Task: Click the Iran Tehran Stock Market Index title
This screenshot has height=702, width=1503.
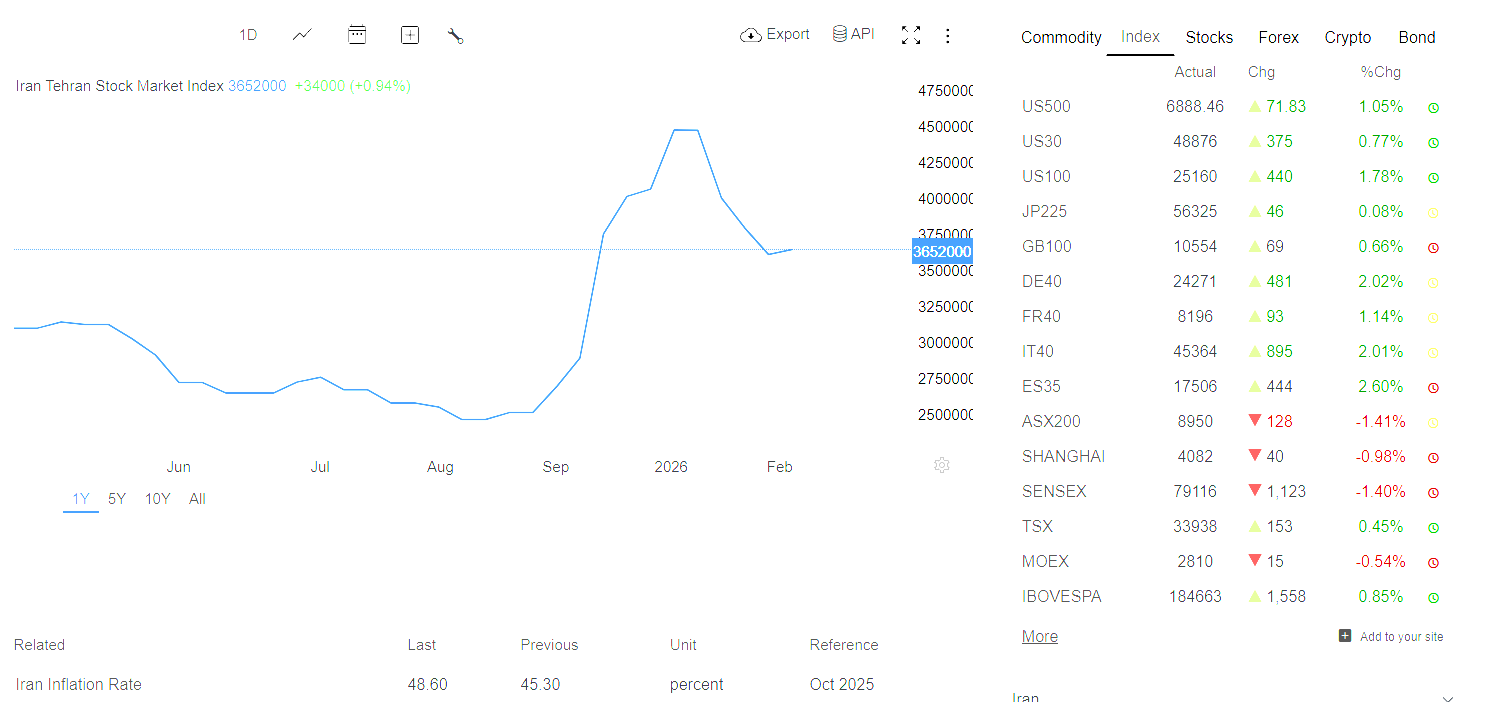Action: pyautogui.click(x=120, y=86)
